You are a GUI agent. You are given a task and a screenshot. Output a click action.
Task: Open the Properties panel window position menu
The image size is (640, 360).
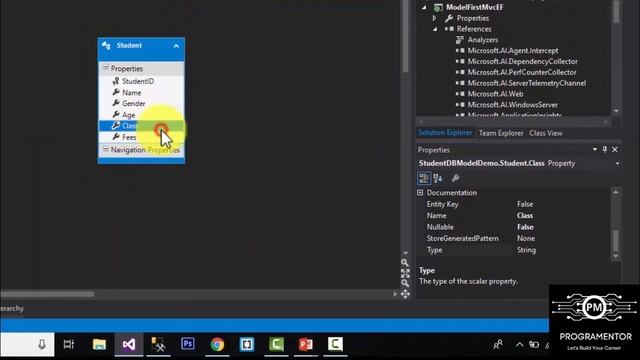pyautogui.click(x=595, y=150)
